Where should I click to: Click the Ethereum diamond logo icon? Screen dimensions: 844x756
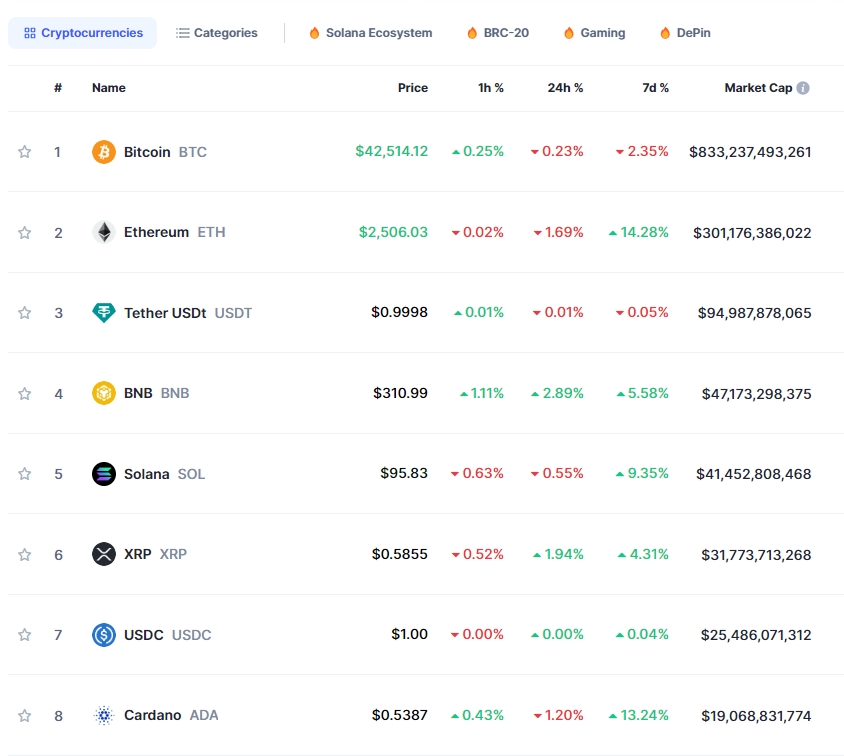[x=104, y=232]
